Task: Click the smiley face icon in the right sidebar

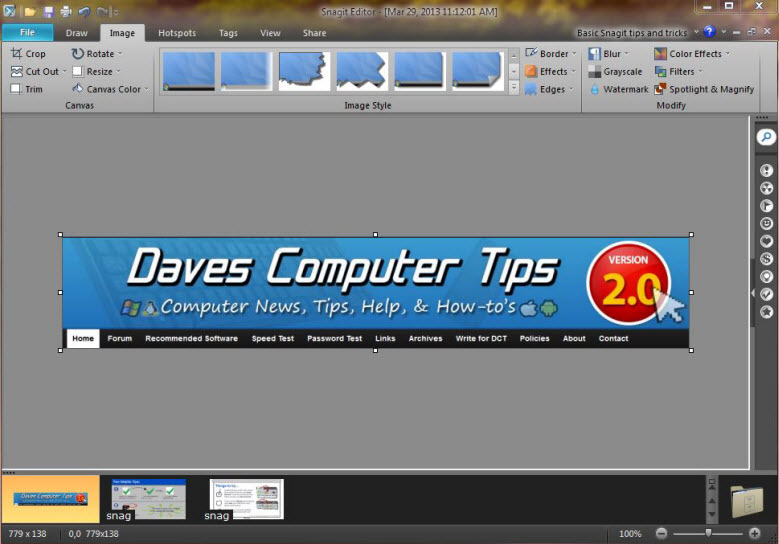Action: tap(767, 224)
